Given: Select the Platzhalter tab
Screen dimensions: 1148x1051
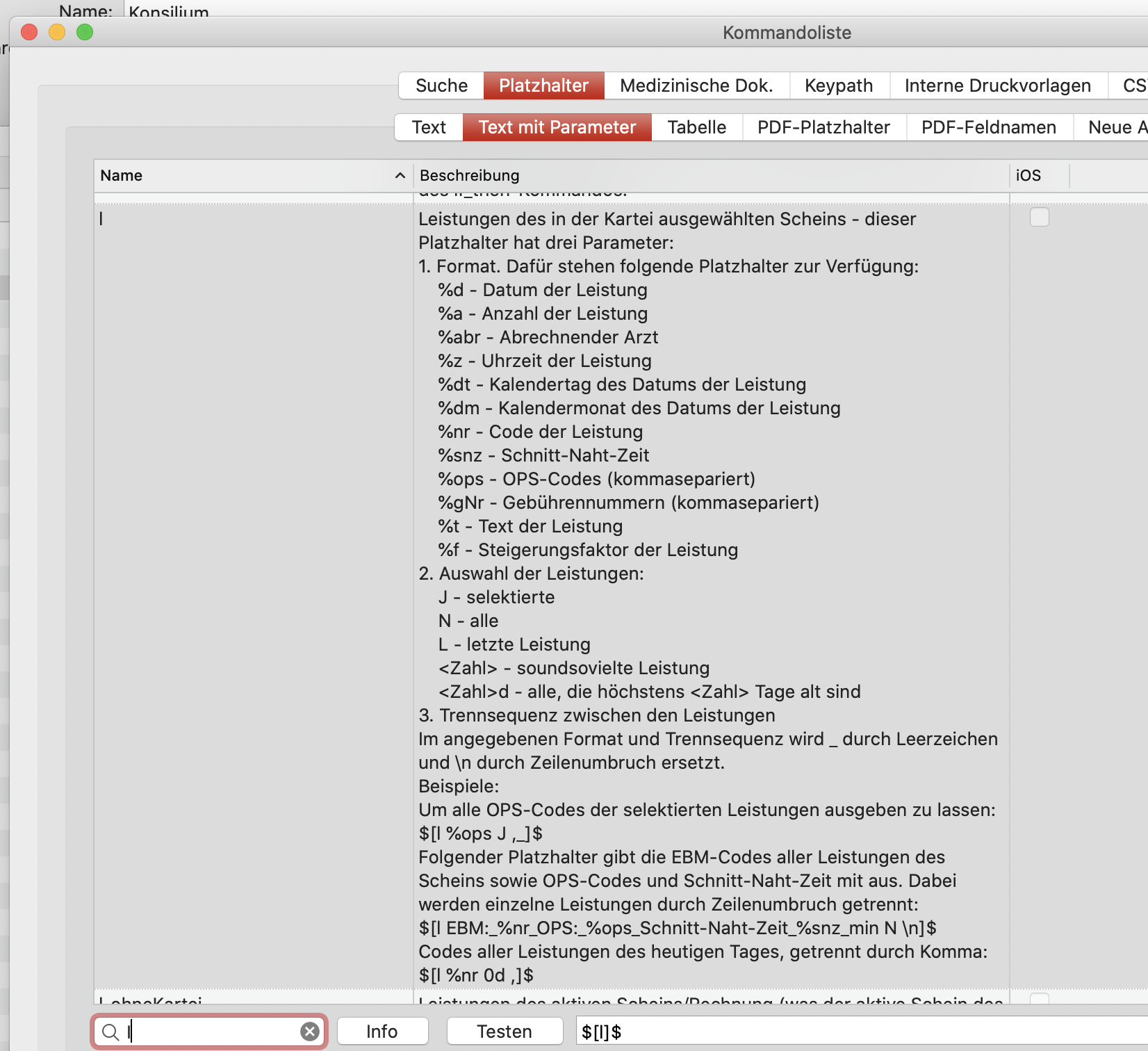Looking at the screenshot, I should [x=544, y=85].
